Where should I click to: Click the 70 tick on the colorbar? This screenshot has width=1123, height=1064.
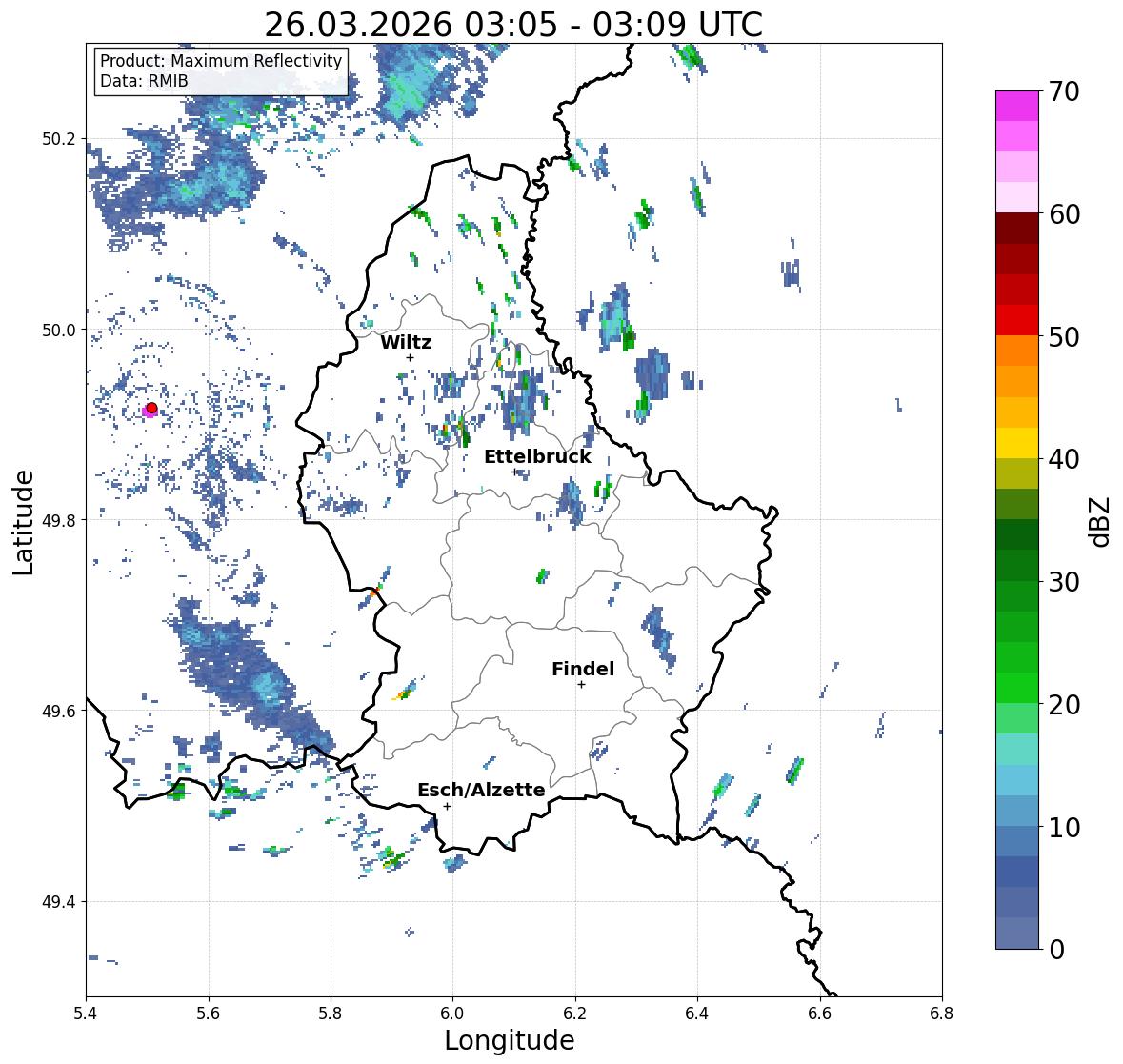[x=1064, y=91]
